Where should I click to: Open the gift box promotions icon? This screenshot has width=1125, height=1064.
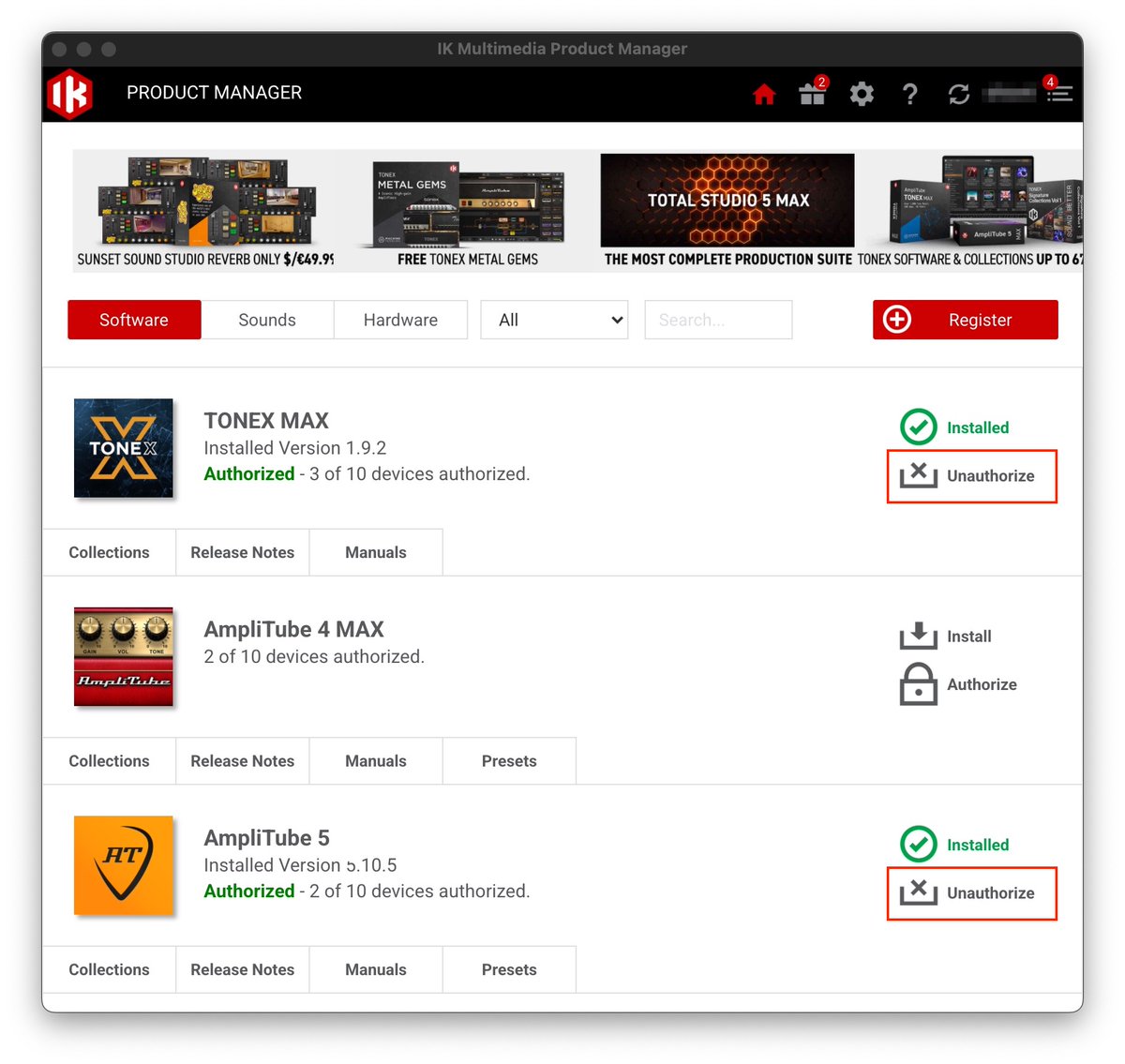[x=812, y=94]
